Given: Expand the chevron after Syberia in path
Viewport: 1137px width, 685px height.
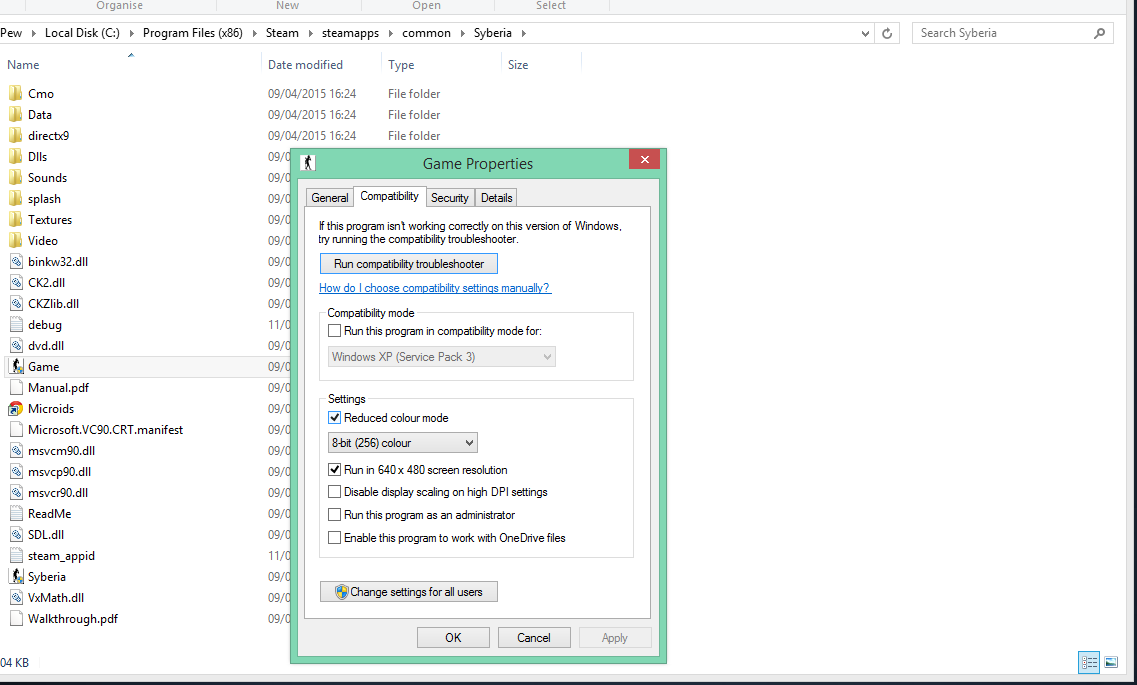Looking at the screenshot, I should pyautogui.click(x=524, y=33).
